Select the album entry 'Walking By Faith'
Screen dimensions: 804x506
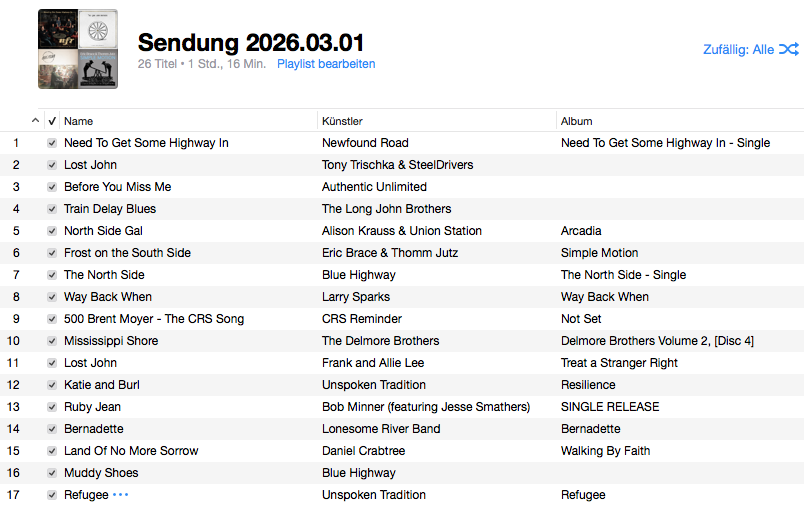tap(605, 451)
